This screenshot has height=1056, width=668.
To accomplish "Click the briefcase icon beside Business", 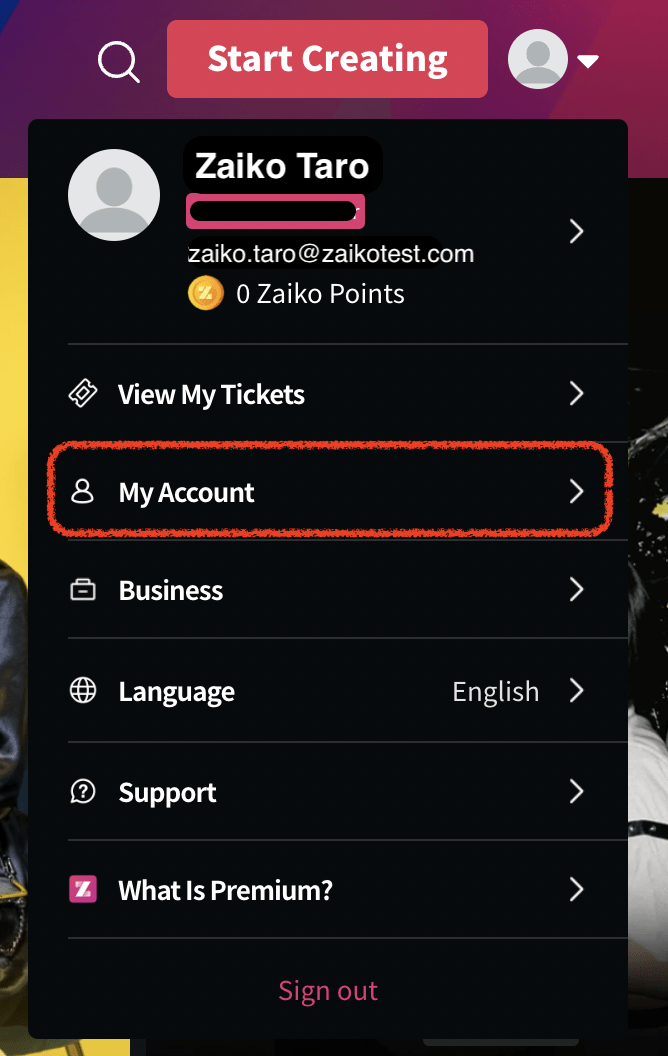I will pos(83,590).
